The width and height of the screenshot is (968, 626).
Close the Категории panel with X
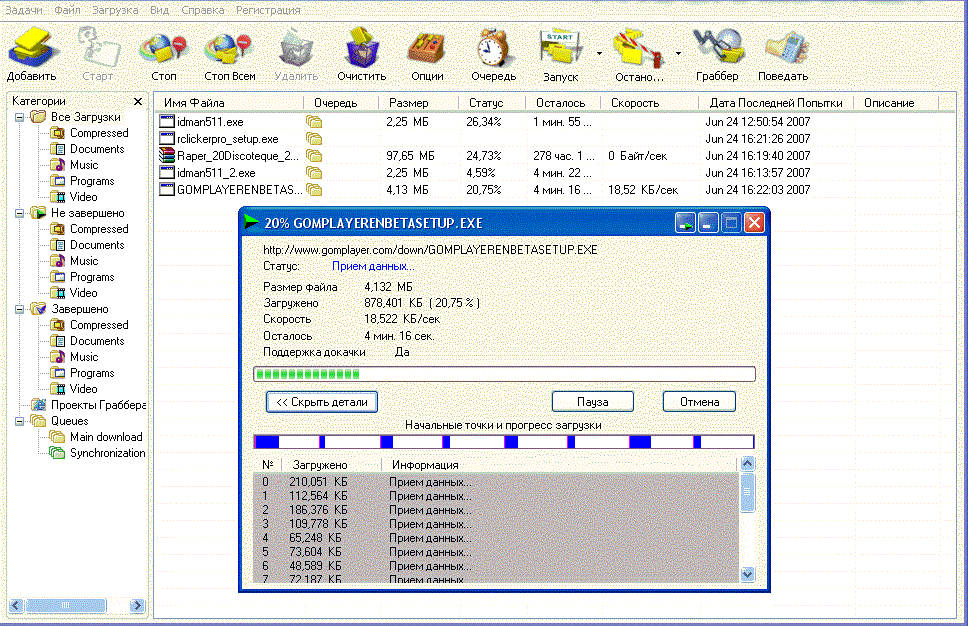click(x=138, y=101)
